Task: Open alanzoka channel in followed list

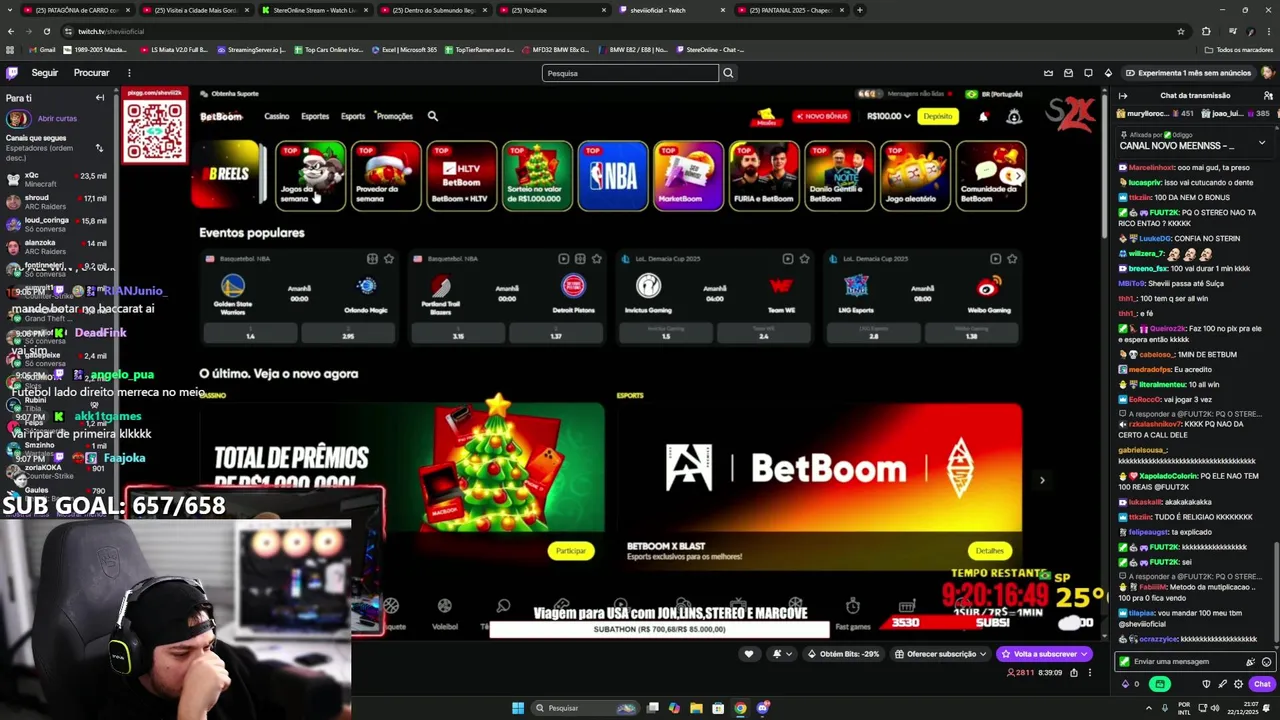Action: click(57, 245)
